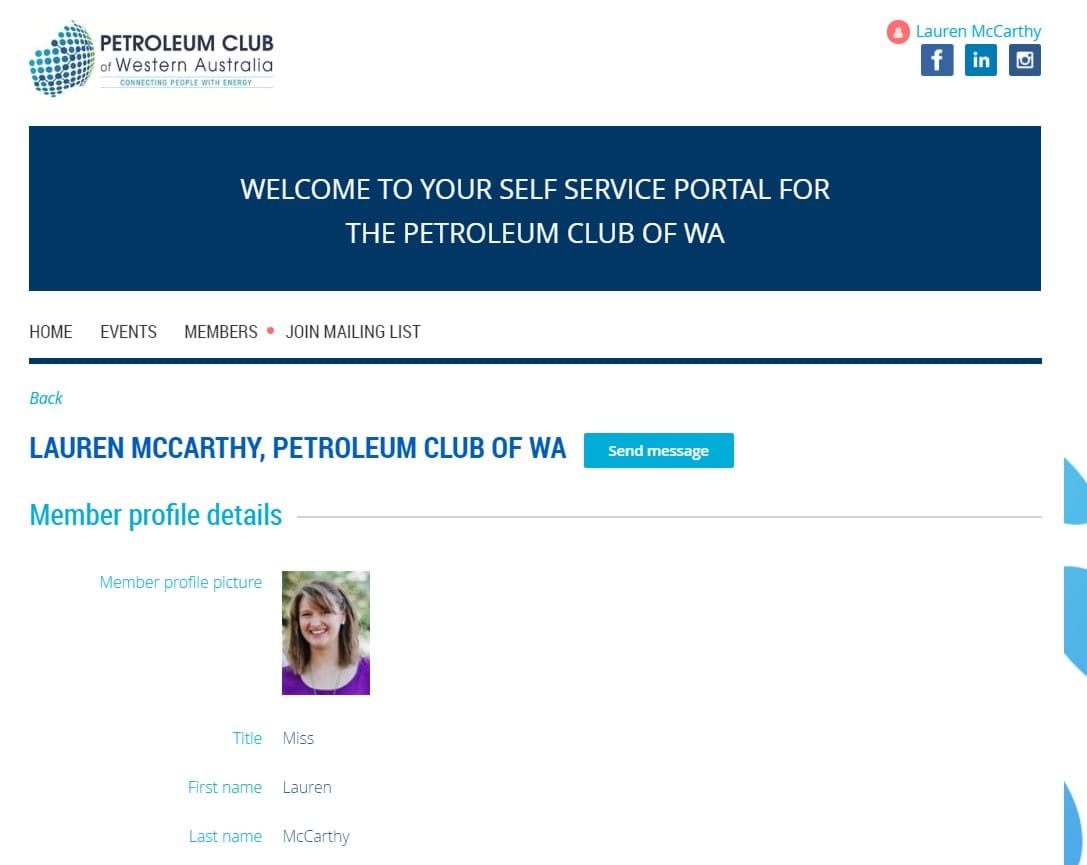The image size is (1087, 865).
Task: Open the Instagram social icon
Action: click(x=1025, y=60)
